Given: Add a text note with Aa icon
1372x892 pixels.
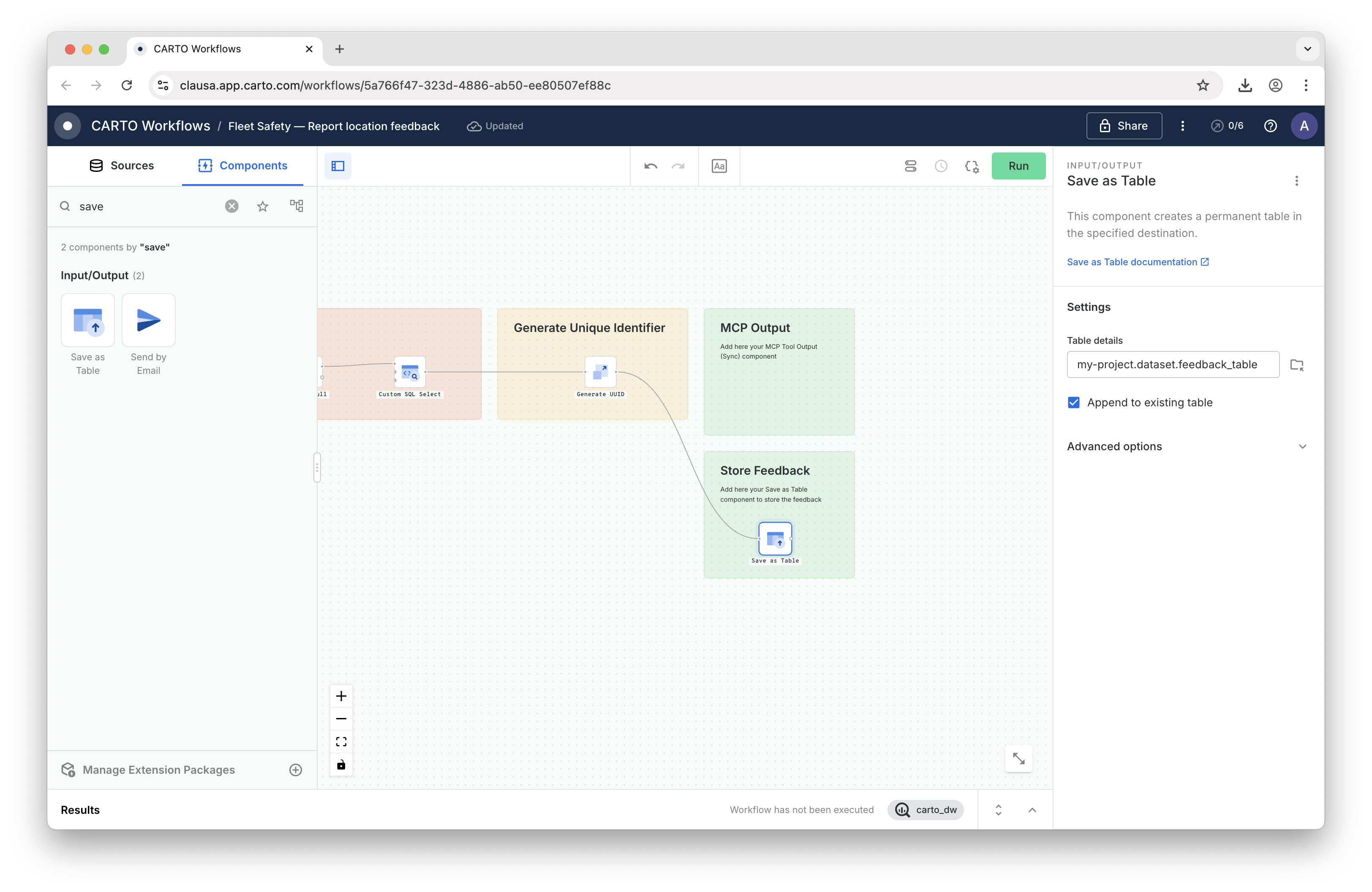Looking at the screenshot, I should pos(719,166).
